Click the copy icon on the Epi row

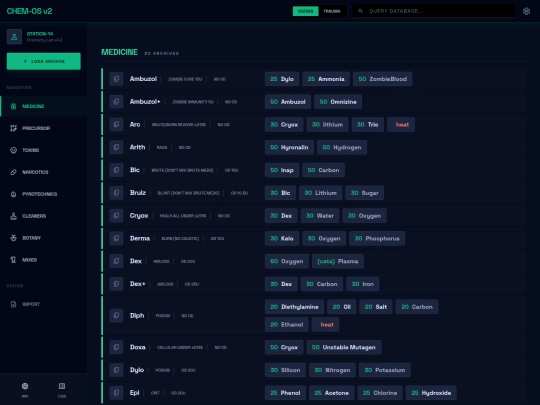116,393
